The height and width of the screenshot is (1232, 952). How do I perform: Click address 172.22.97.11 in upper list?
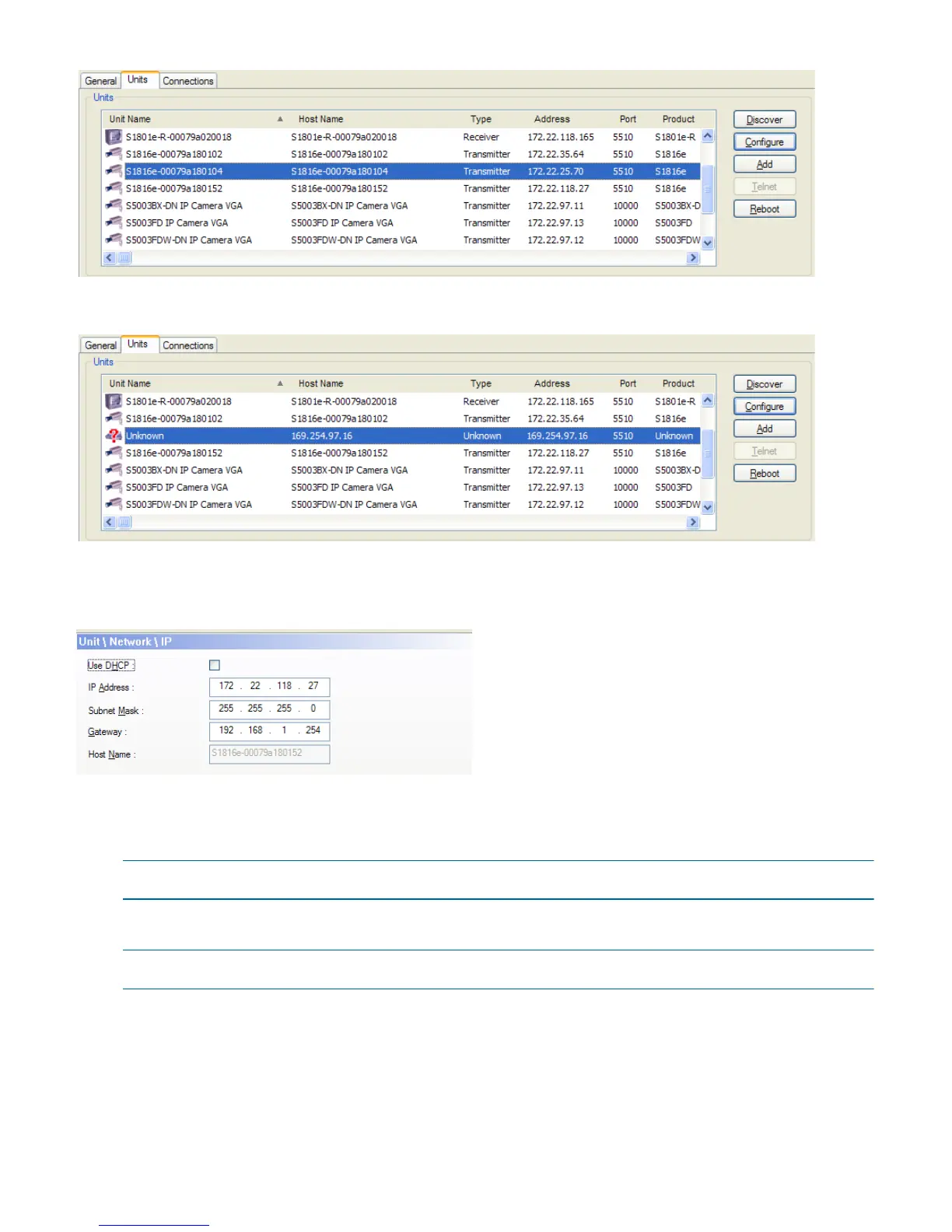point(555,205)
